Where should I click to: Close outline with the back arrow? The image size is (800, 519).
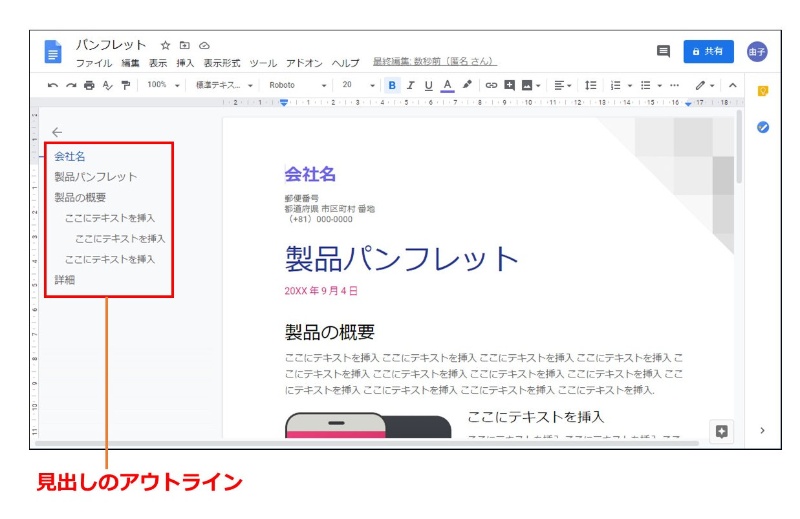click(57, 132)
